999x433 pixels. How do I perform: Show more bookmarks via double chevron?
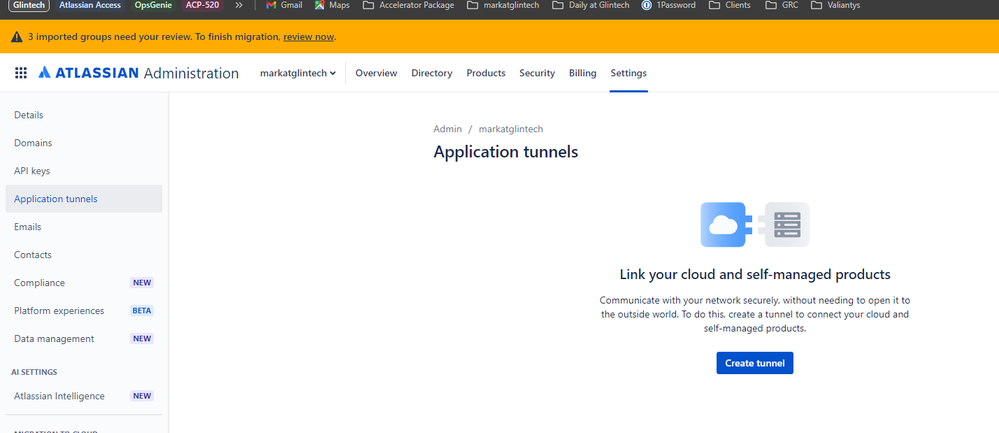[239, 5]
